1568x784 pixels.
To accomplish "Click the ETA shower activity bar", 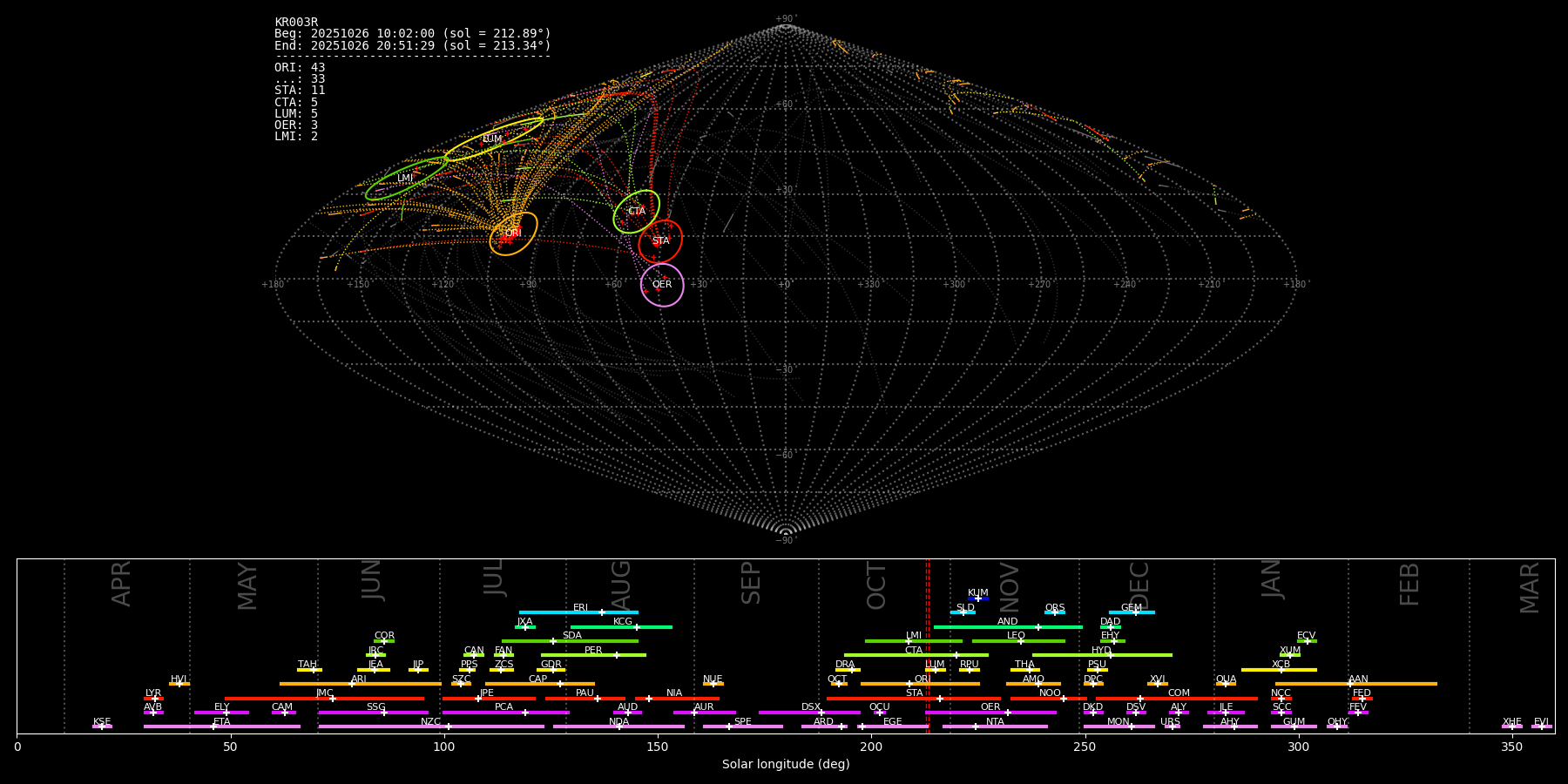I will [221, 727].
